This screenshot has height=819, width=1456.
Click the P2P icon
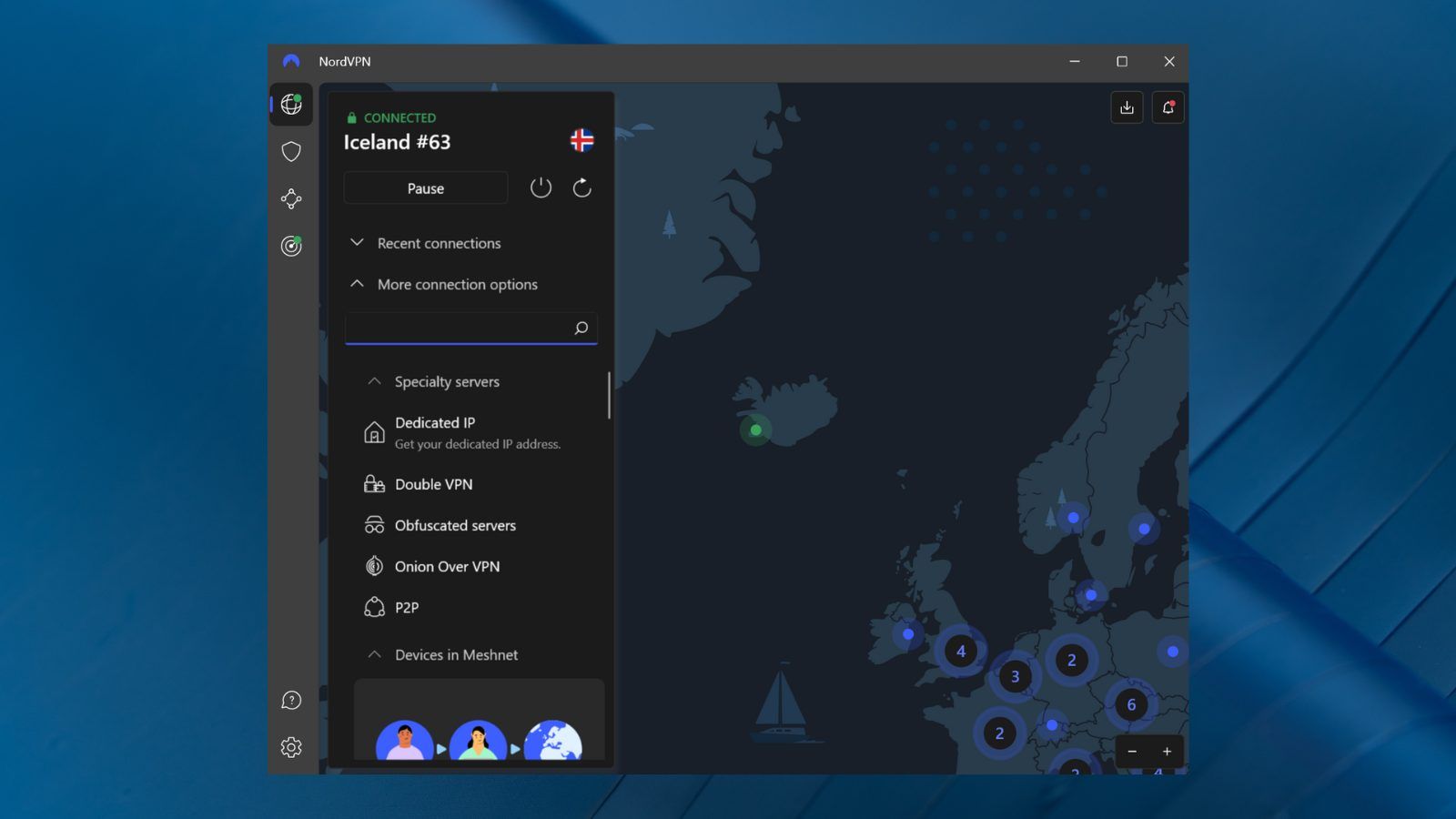click(x=374, y=607)
